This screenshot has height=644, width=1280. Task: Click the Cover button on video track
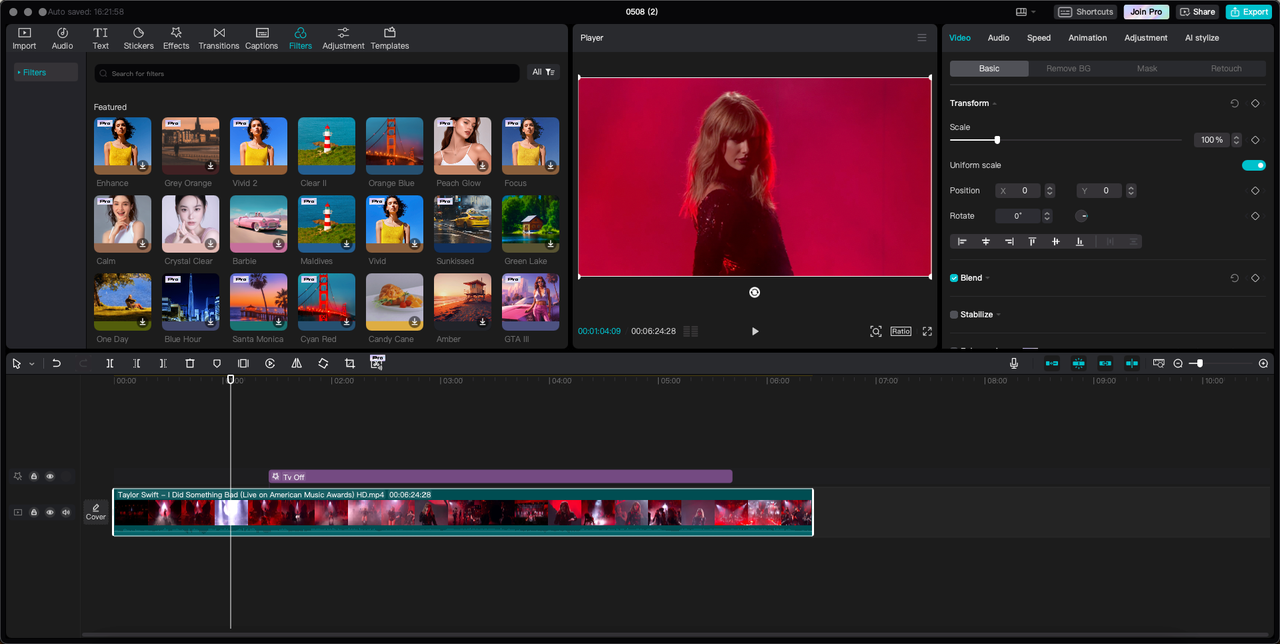pos(96,512)
